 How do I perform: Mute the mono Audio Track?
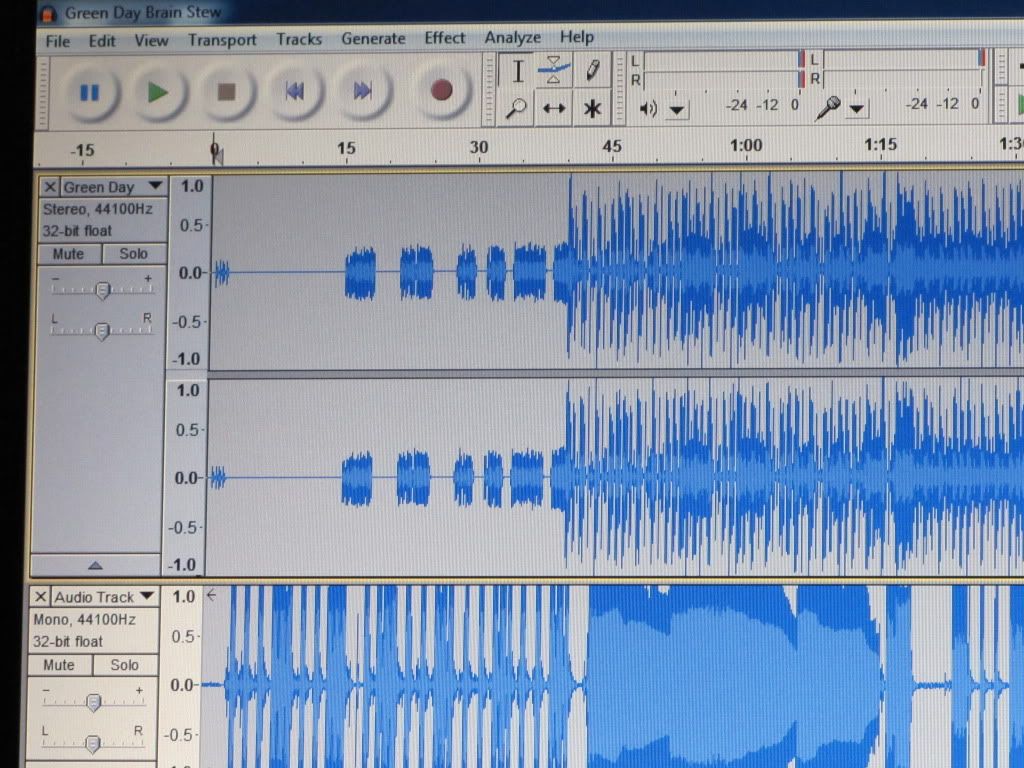coord(59,665)
